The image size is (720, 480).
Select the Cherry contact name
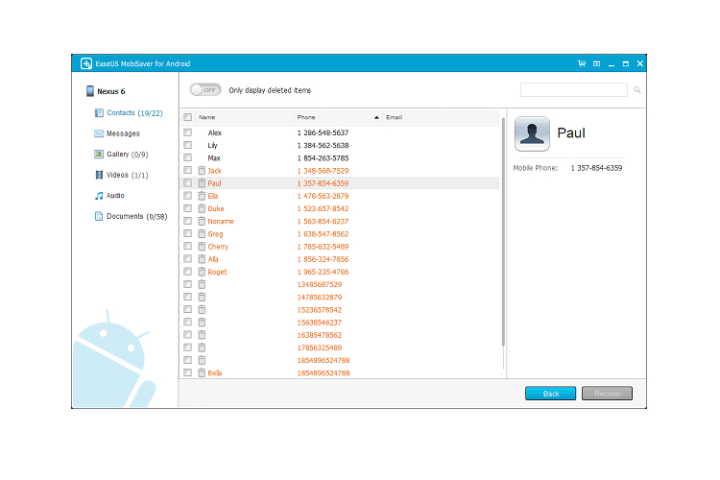click(218, 247)
